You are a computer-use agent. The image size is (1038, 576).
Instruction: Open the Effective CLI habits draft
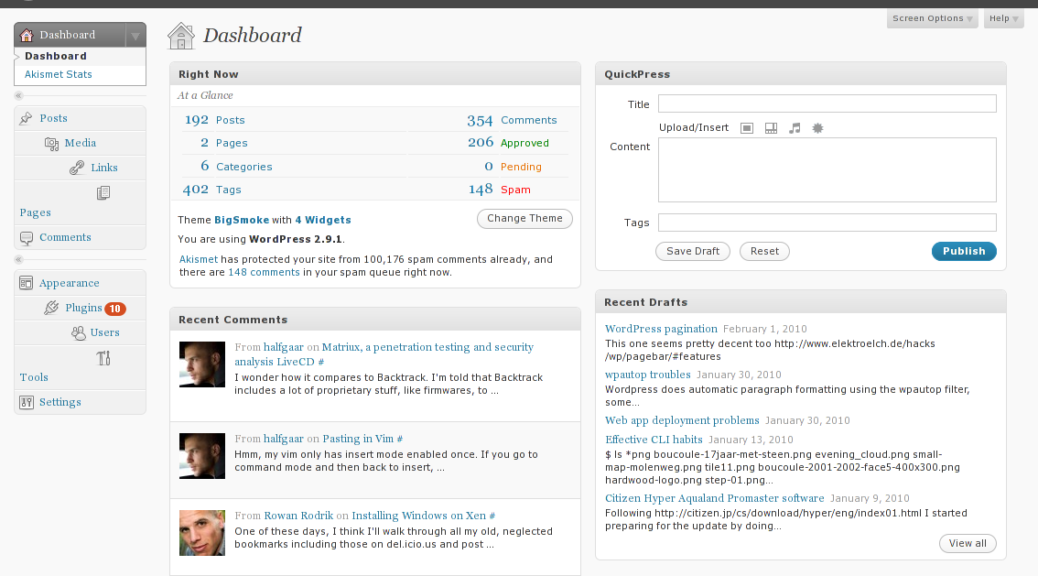653,439
